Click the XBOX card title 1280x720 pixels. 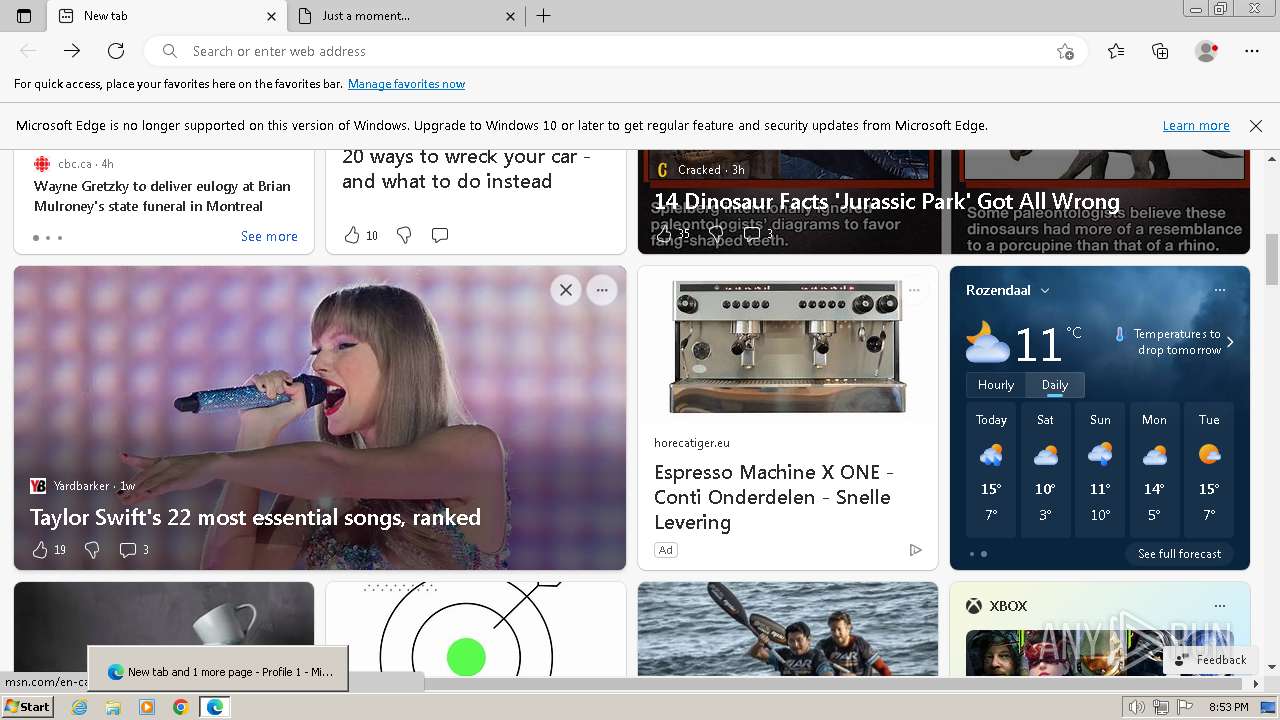point(1008,606)
